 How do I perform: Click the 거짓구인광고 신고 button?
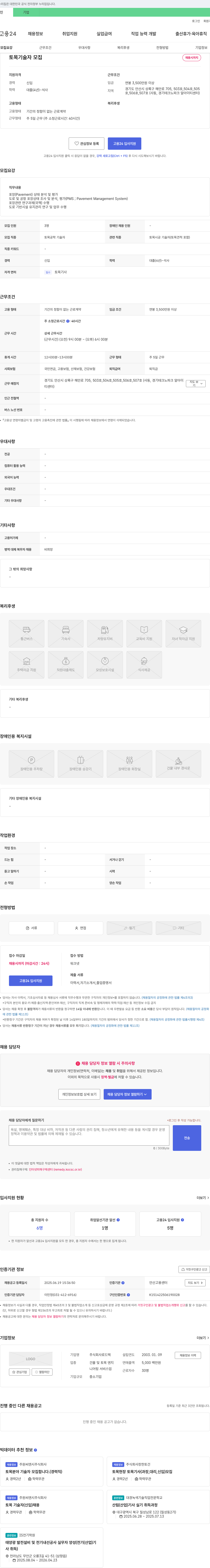tap(194, 1269)
